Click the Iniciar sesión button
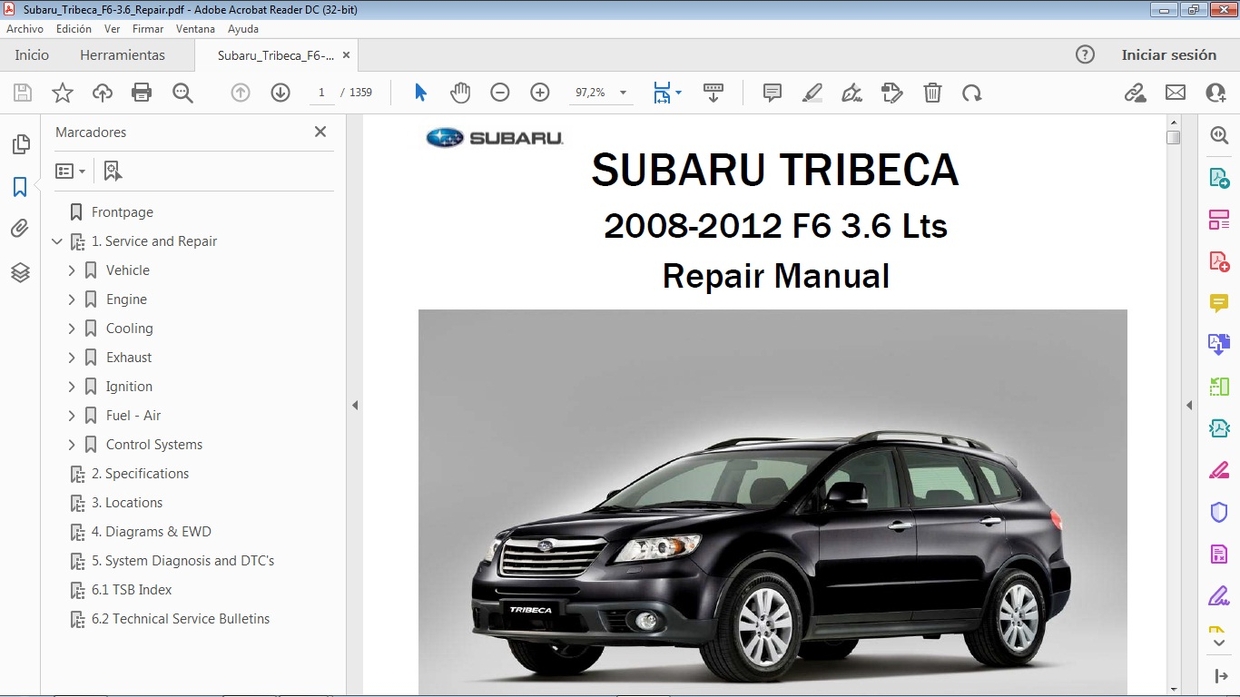This screenshot has width=1240, height=697. 1170,55
